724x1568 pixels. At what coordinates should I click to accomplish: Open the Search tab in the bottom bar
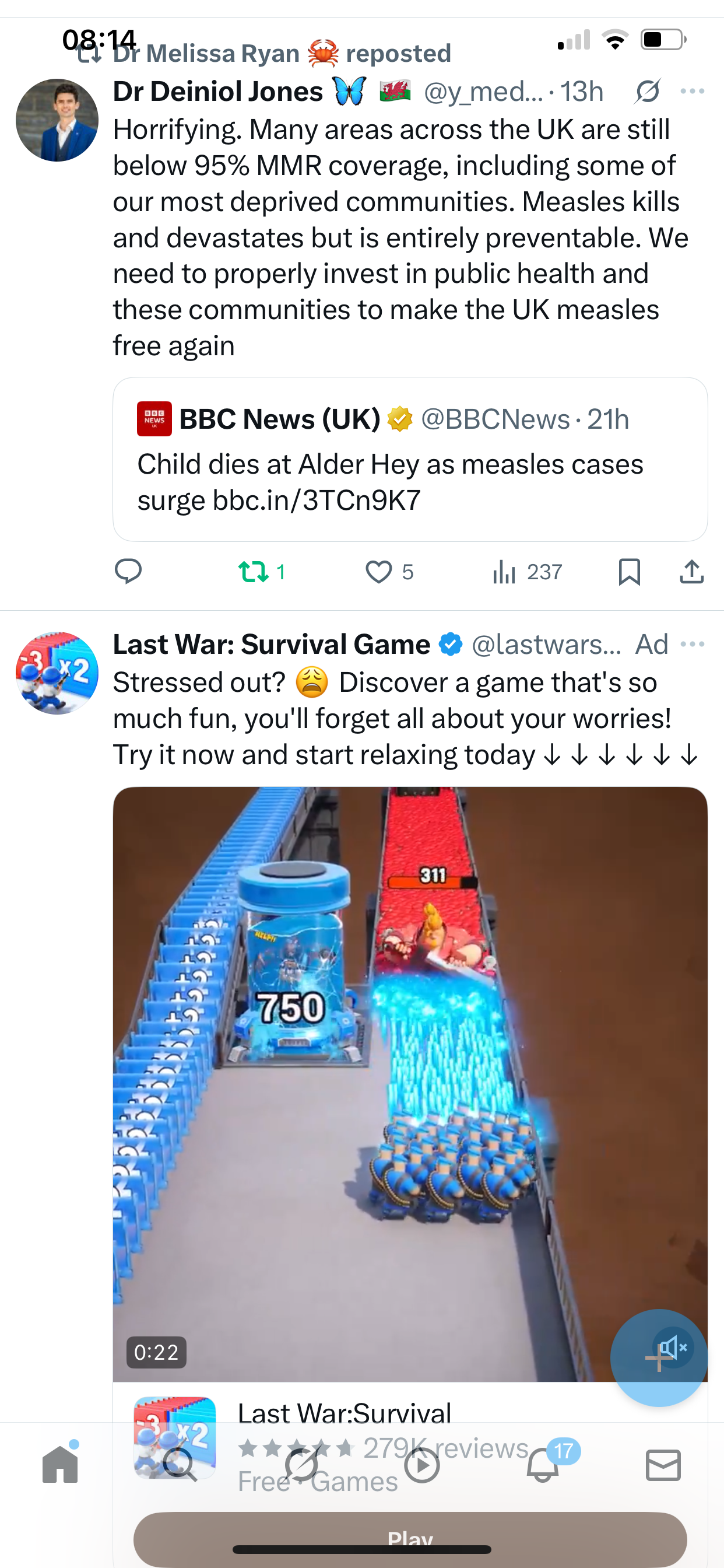coord(181,1465)
